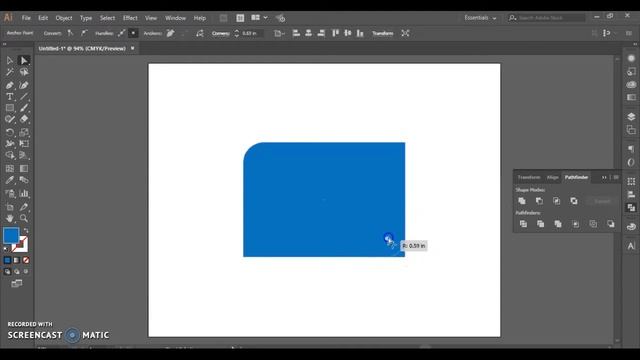Open the Window menu
640x360 pixels.
point(176,18)
